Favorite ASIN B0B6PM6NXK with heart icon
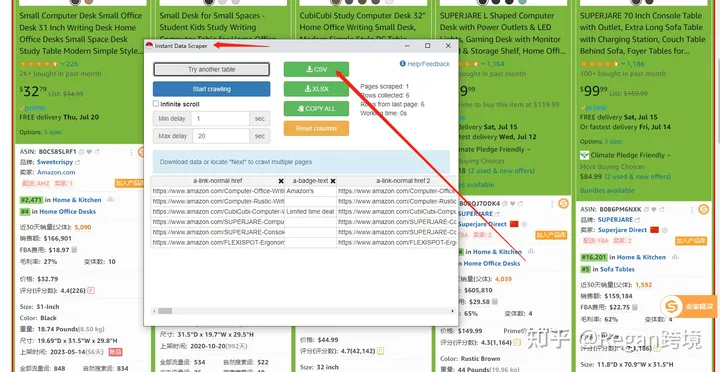 click(654, 209)
